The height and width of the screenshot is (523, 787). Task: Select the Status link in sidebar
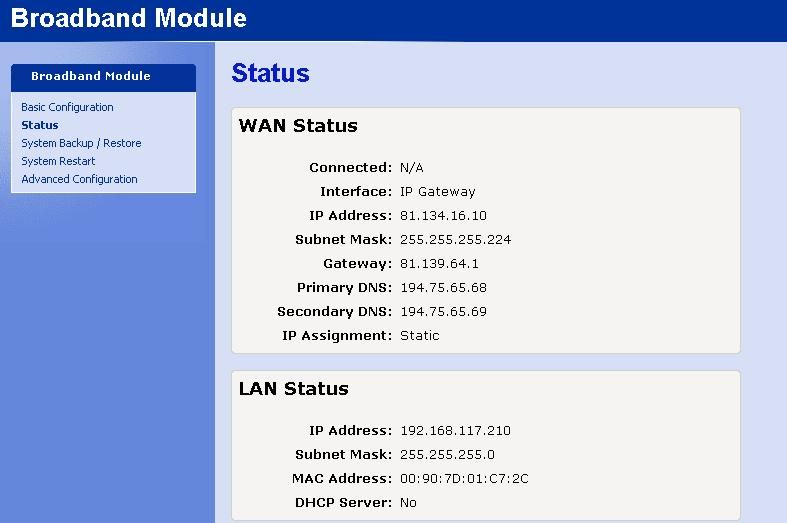click(40, 125)
